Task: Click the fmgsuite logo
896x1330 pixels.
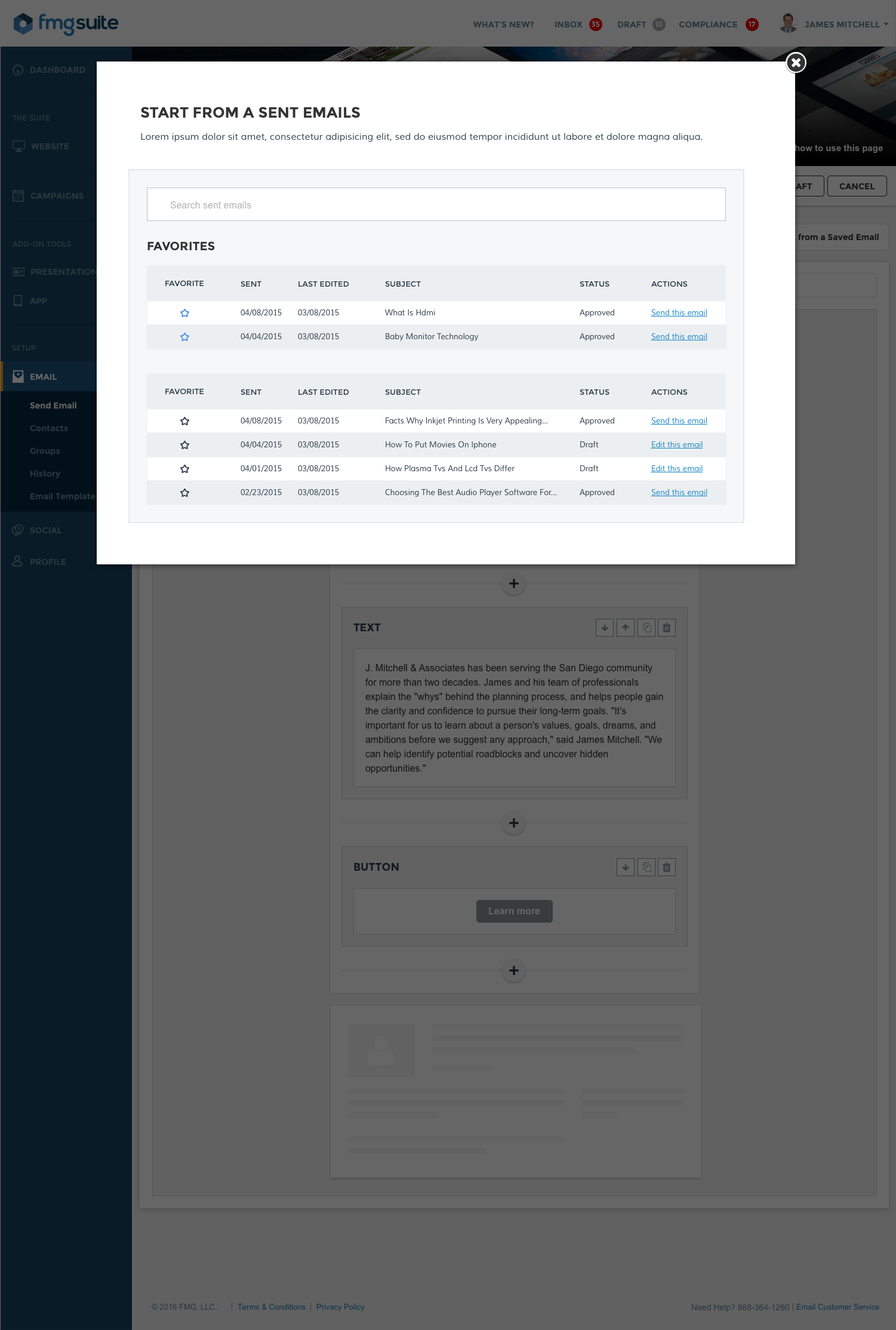Action: pyautogui.click(x=66, y=24)
